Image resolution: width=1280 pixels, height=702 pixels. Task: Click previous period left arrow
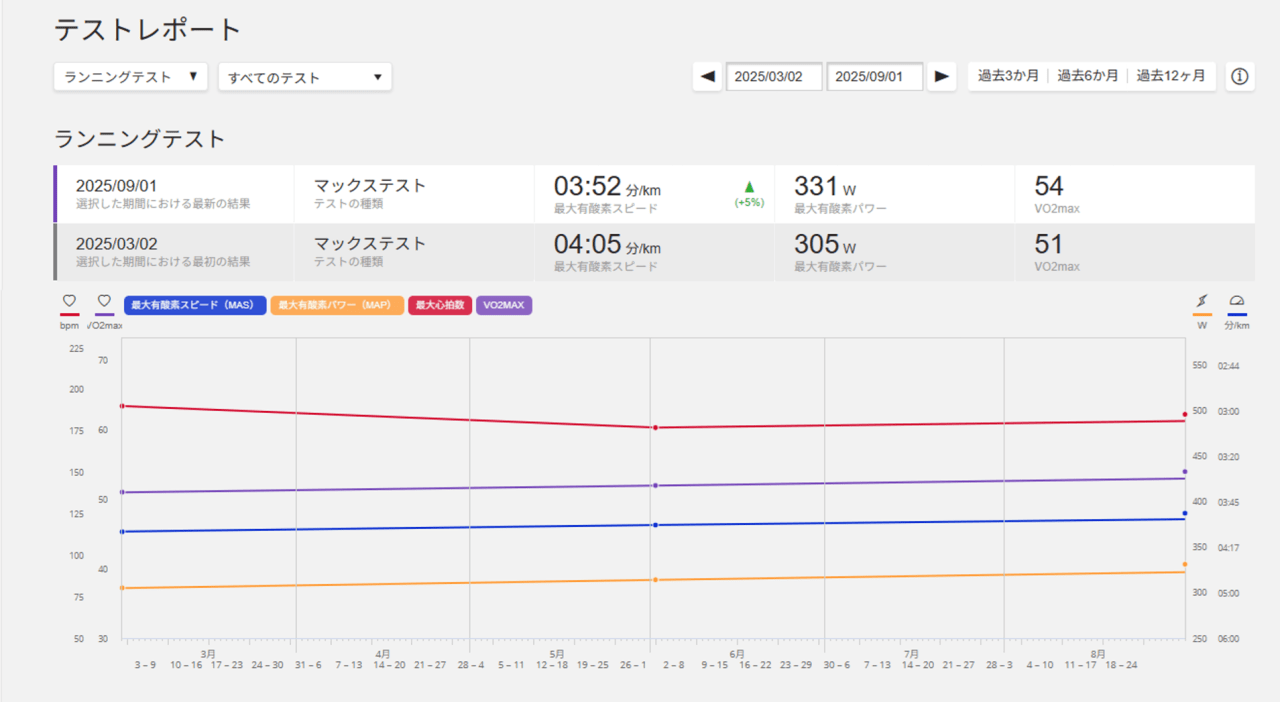(x=708, y=77)
